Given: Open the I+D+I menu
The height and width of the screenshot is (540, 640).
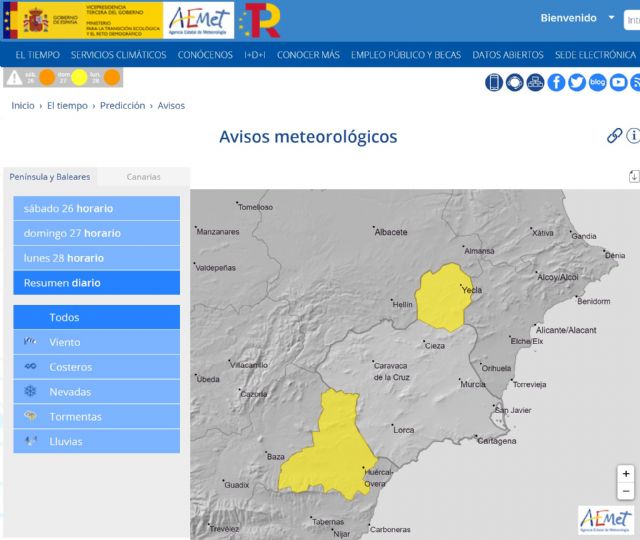Looking at the screenshot, I should tap(255, 55).
